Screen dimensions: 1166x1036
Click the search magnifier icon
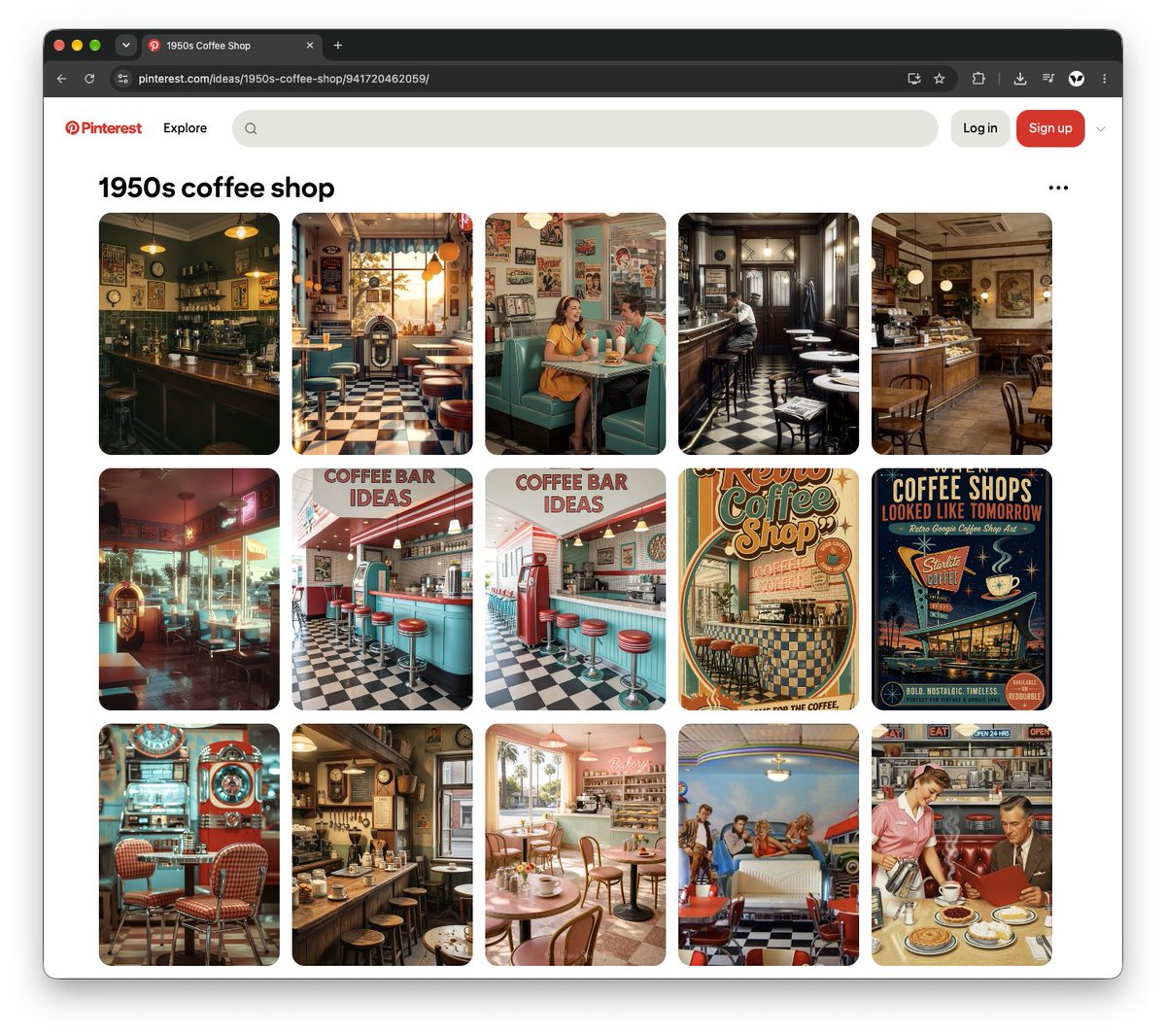pyautogui.click(x=251, y=128)
